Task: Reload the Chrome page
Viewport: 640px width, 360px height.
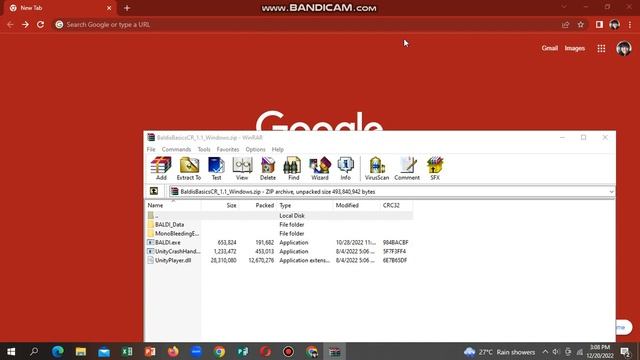Action: (x=40, y=24)
